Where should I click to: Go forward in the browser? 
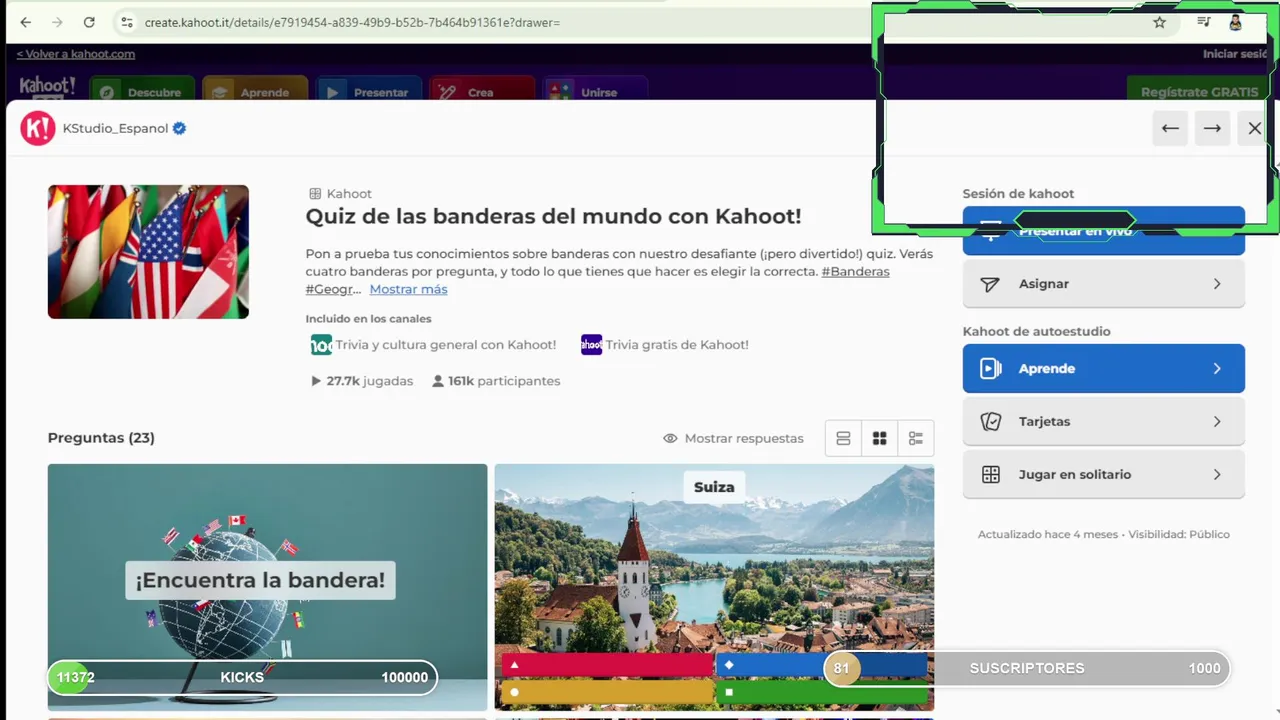[x=57, y=22]
